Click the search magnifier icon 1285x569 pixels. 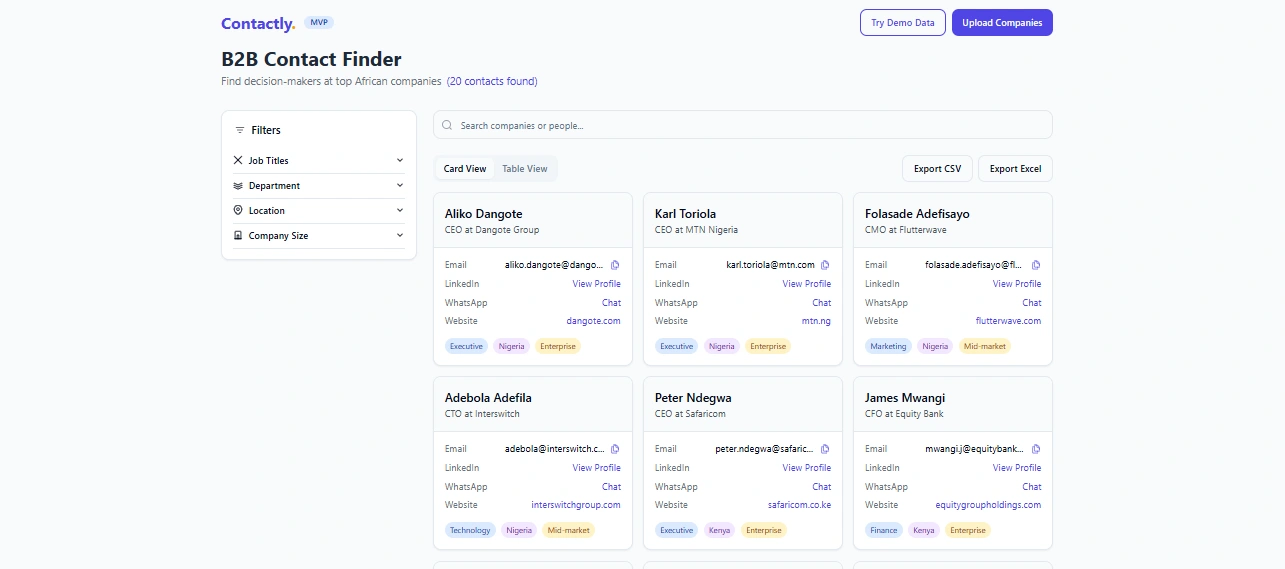pyautogui.click(x=447, y=125)
